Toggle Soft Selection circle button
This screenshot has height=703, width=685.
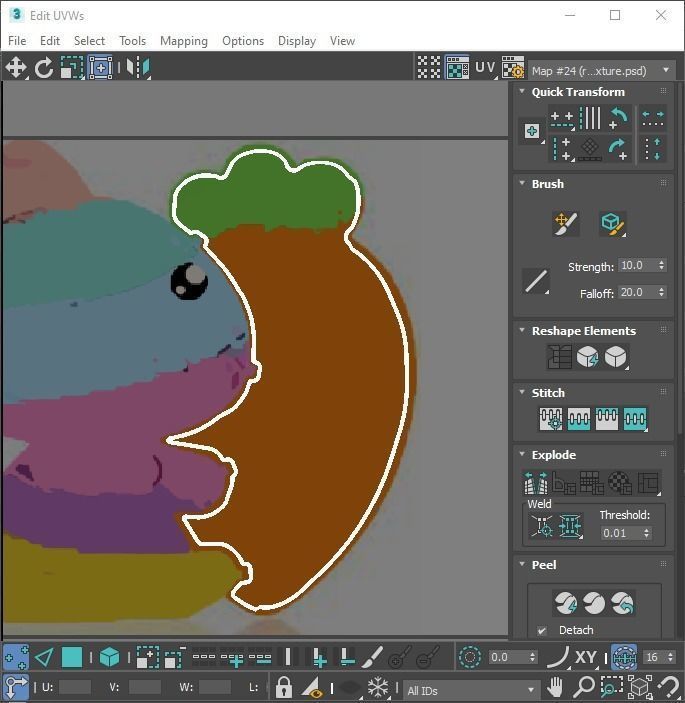[x=470, y=657]
